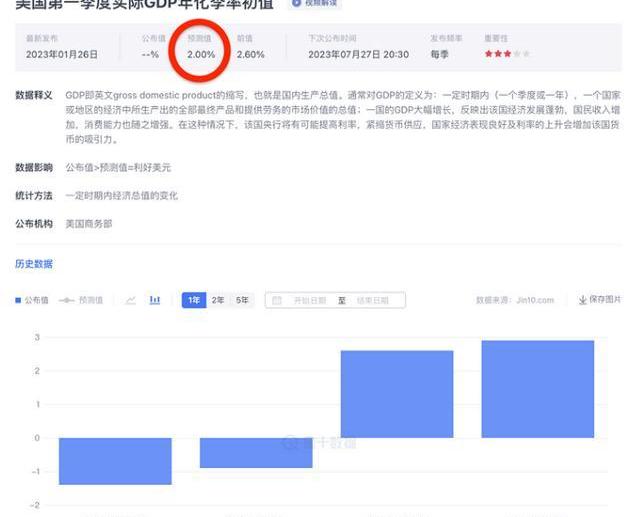Select the 2年 time range
The width and height of the screenshot is (640, 517).
pos(218,300)
